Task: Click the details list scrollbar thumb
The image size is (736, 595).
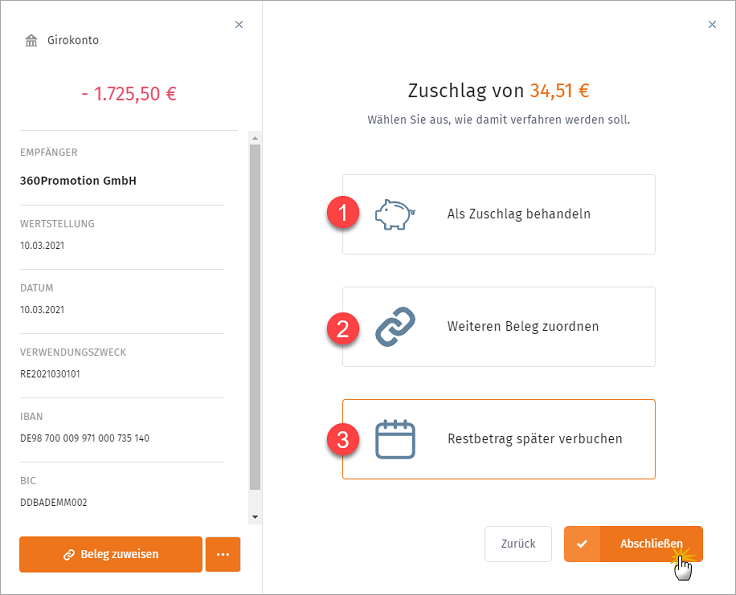Action: (255, 317)
